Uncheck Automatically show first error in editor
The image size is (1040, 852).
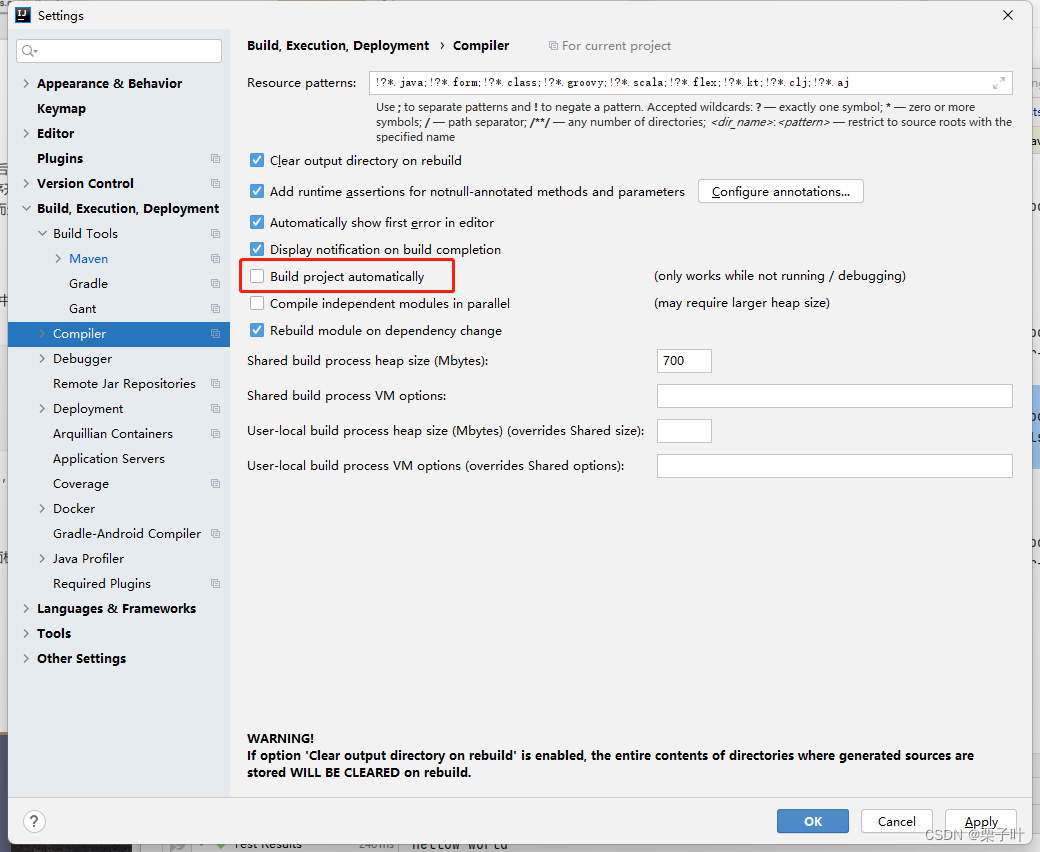[257, 222]
